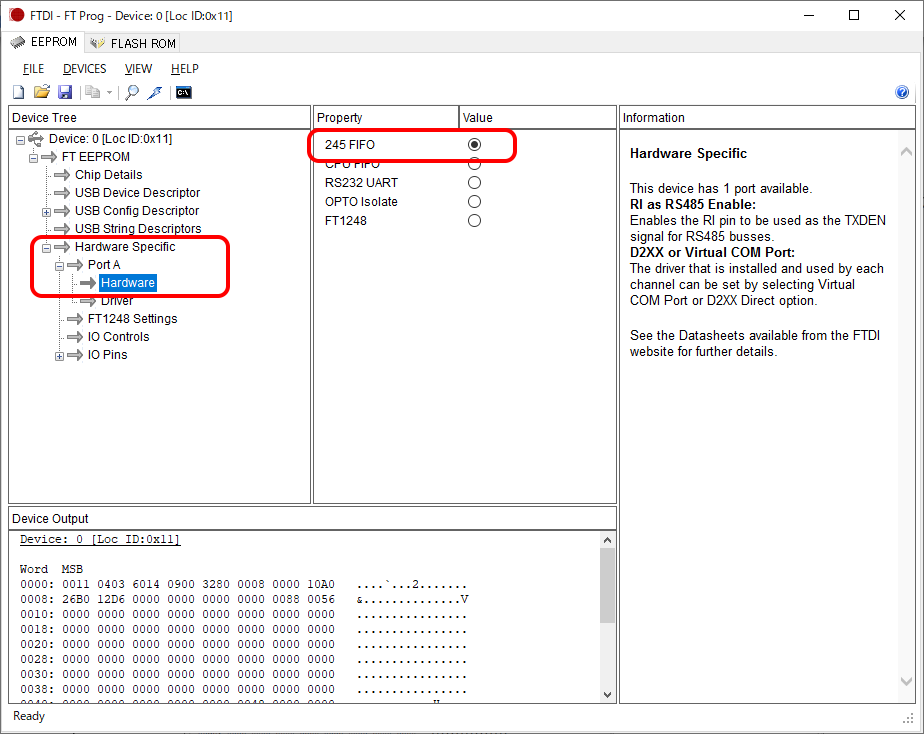Select the OPTO Isolate radio button

tap(474, 202)
